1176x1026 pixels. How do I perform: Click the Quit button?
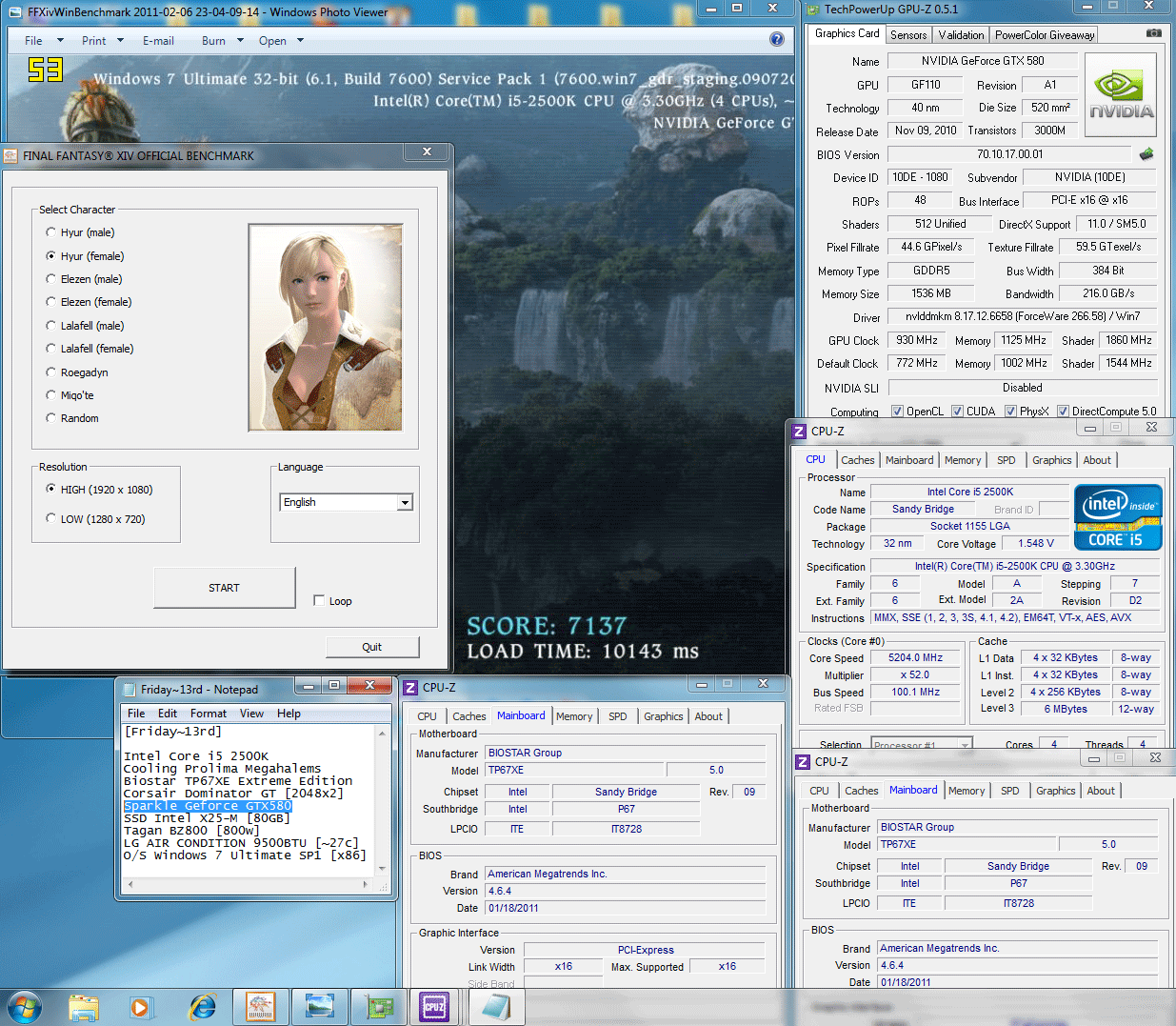[371, 647]
